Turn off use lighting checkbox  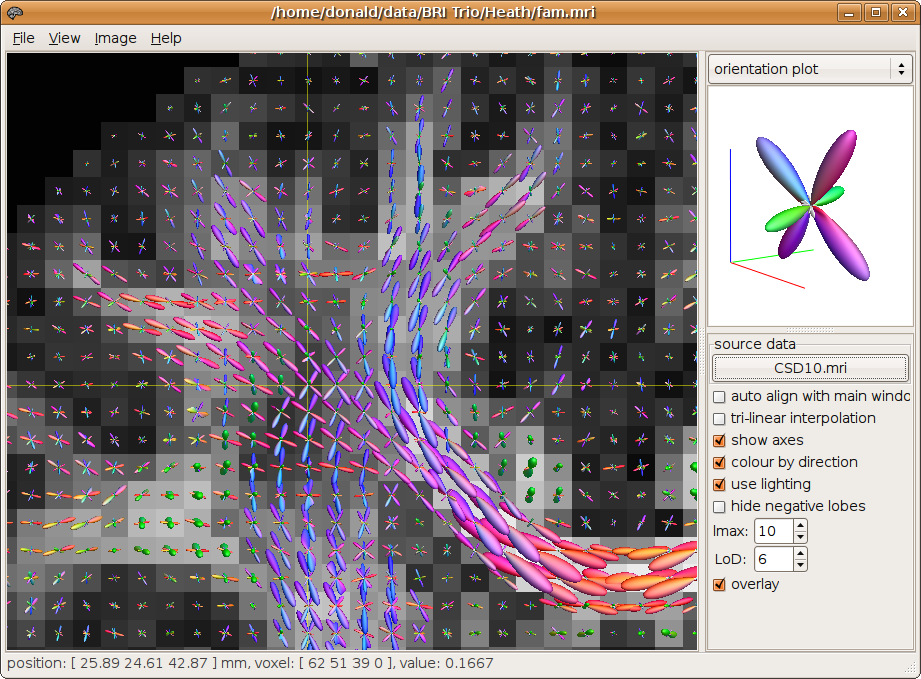(x=719, y=484)
